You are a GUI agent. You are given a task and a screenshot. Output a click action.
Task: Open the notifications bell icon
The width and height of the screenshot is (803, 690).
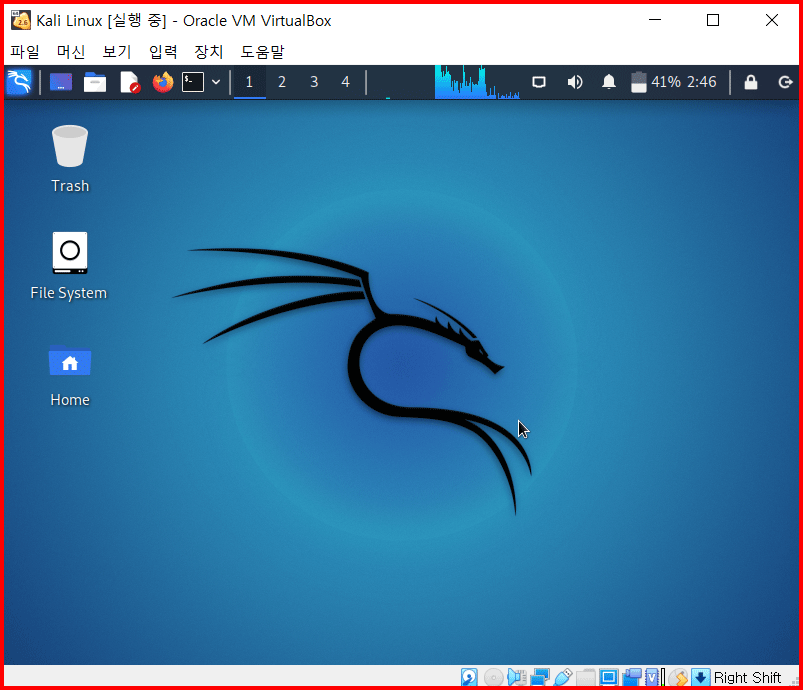pos(608,82)
